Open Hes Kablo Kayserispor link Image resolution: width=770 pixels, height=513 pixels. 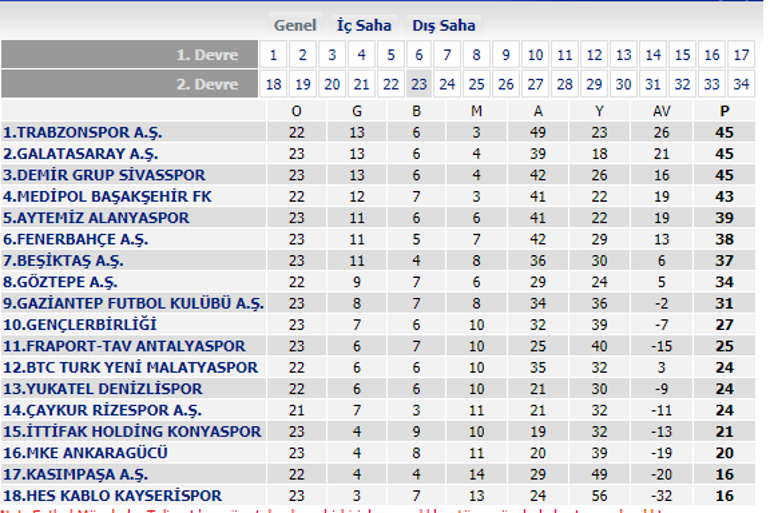coord(112,495)
